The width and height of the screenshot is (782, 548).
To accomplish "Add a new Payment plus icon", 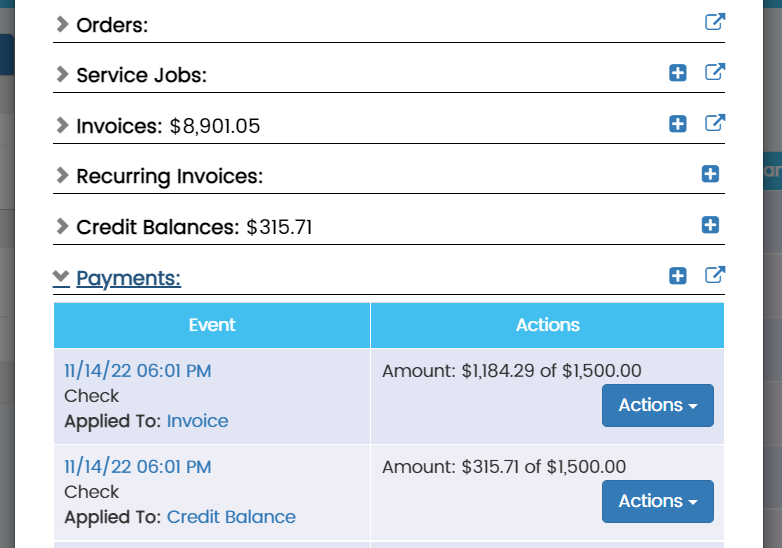I will coord(678,276).
